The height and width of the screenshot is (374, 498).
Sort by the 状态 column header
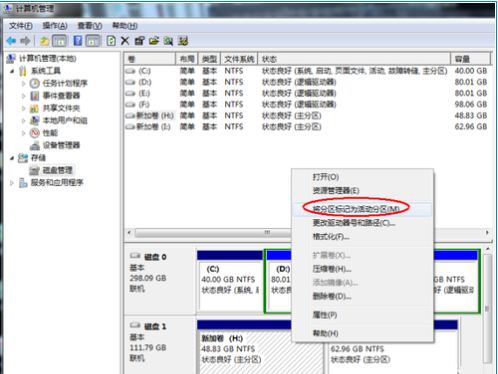[x=354, y=59]
